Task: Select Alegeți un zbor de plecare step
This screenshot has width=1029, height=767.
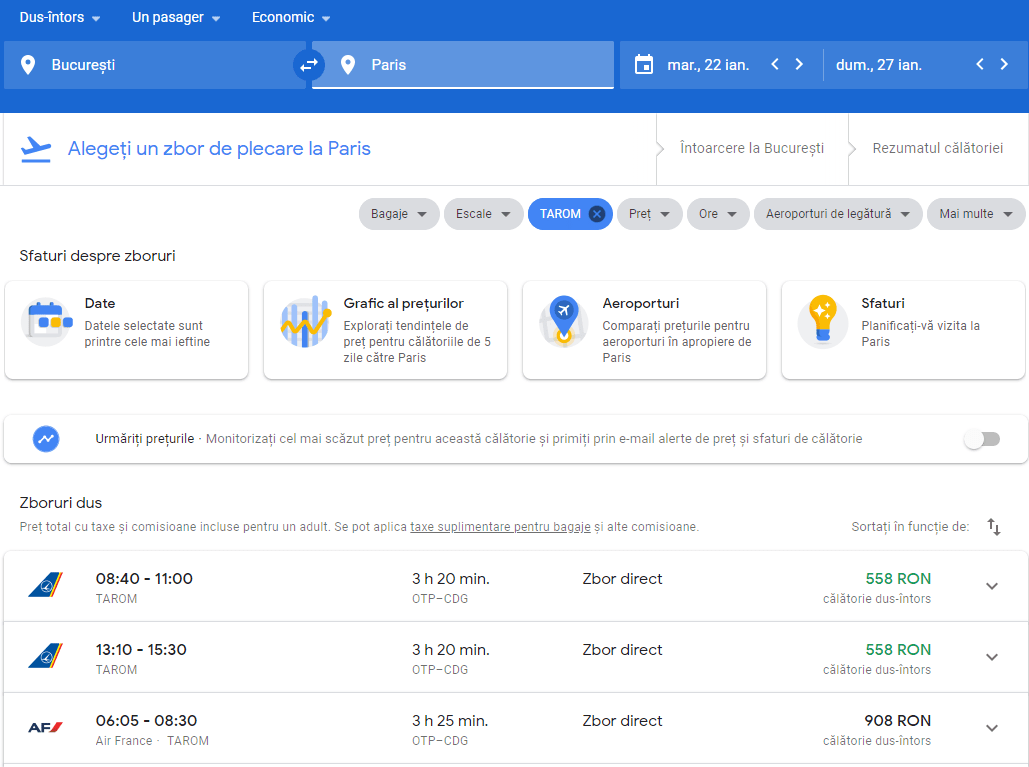Action: click(x=219, y=149)
